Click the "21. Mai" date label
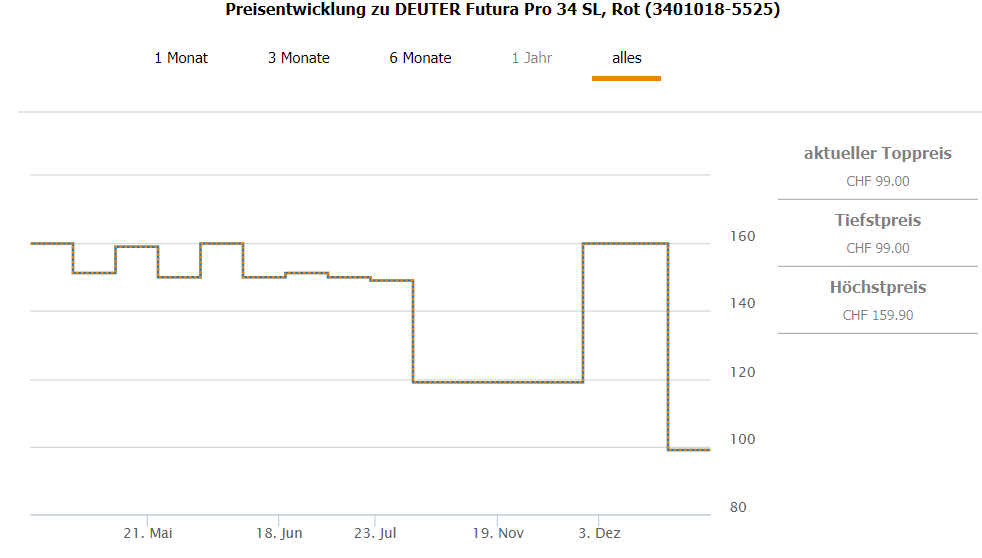This screenshot has height=558, width=982. [x=148, y=533]
